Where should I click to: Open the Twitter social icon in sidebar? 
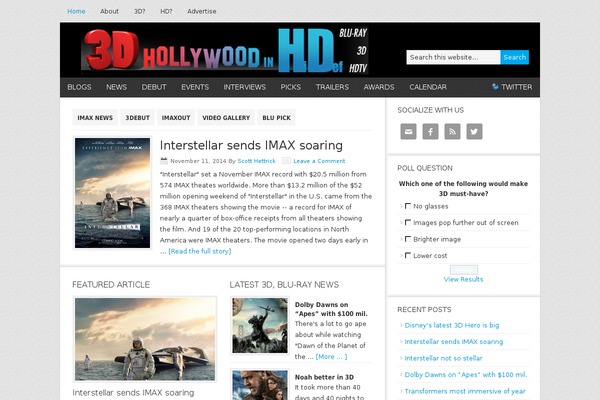pos(474,132)
